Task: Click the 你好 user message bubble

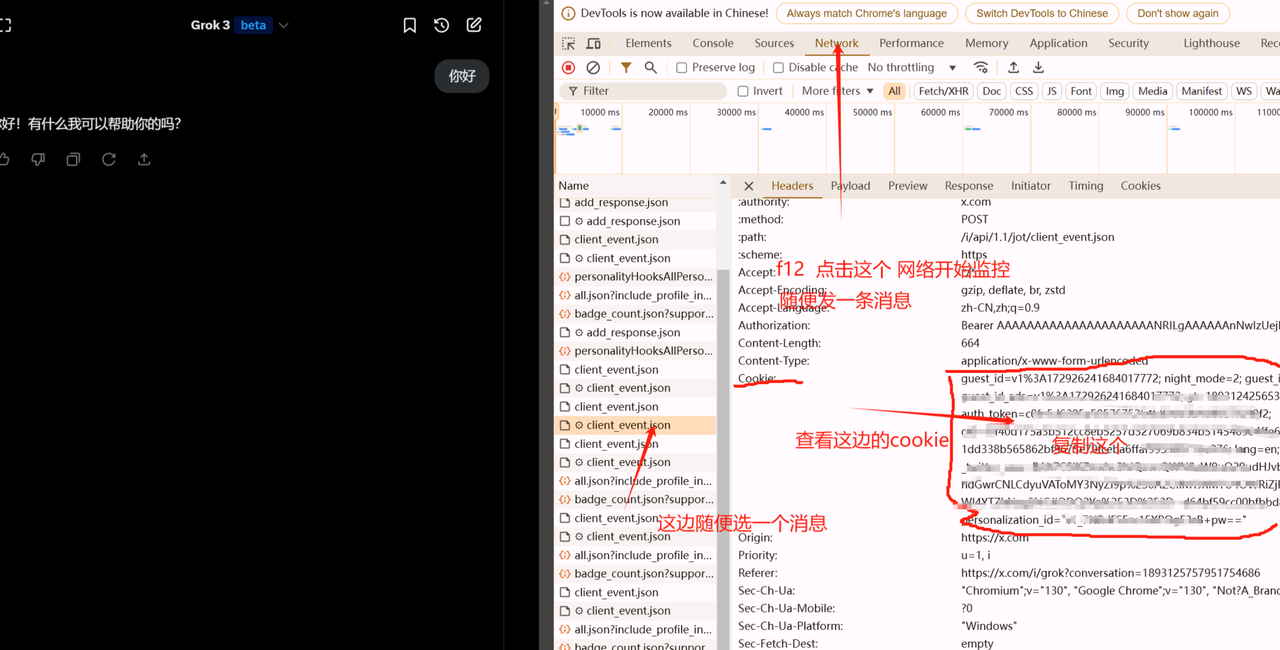Action: (x=462, y=76)
